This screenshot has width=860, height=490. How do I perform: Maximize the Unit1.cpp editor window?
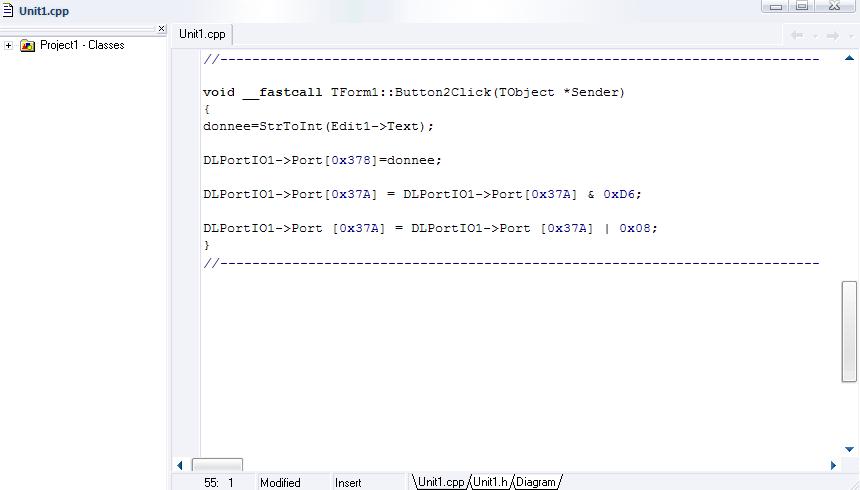pos(802,6)
